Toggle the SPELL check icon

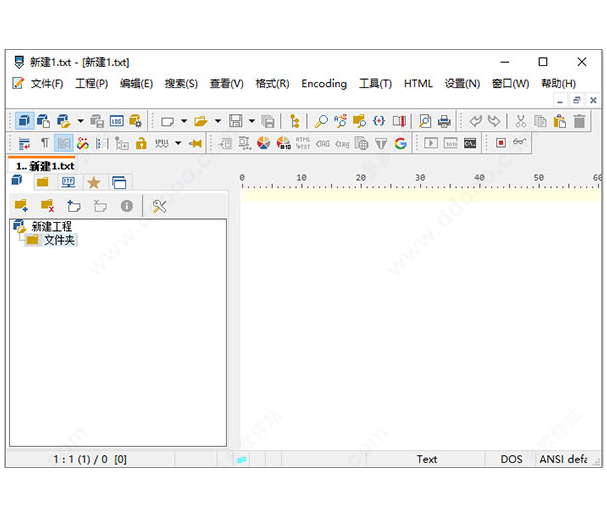pos(161,144)
